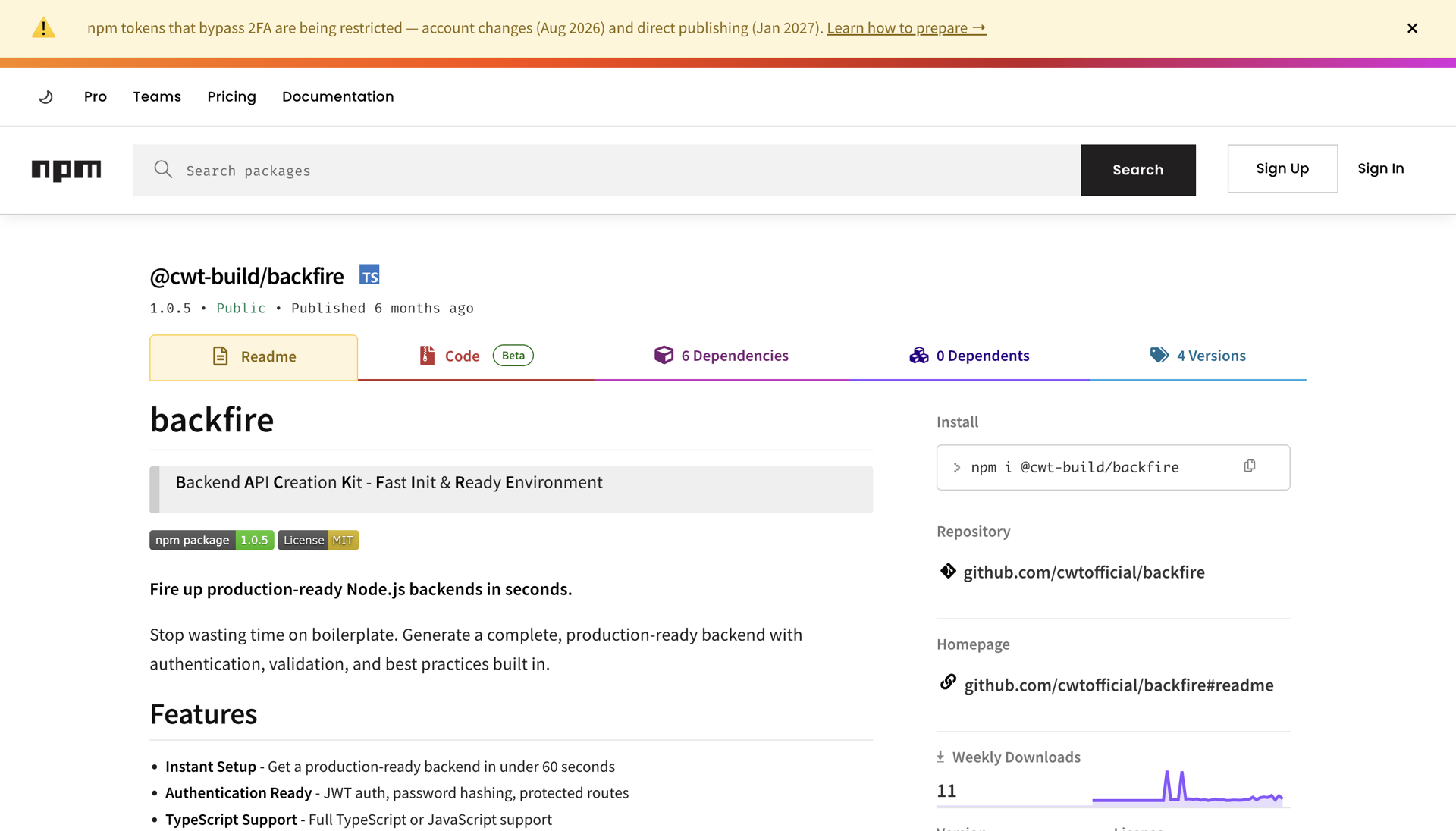Go to the Teams page

point(157,96)
